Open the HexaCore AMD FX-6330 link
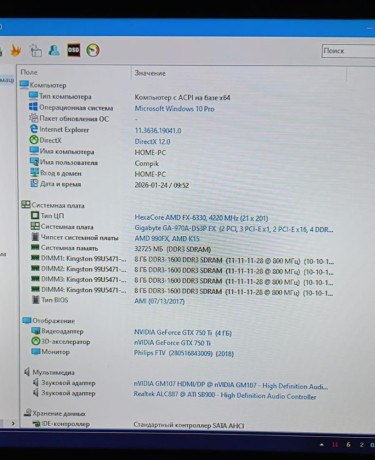 pyautogui.click(x=201, y=218)
